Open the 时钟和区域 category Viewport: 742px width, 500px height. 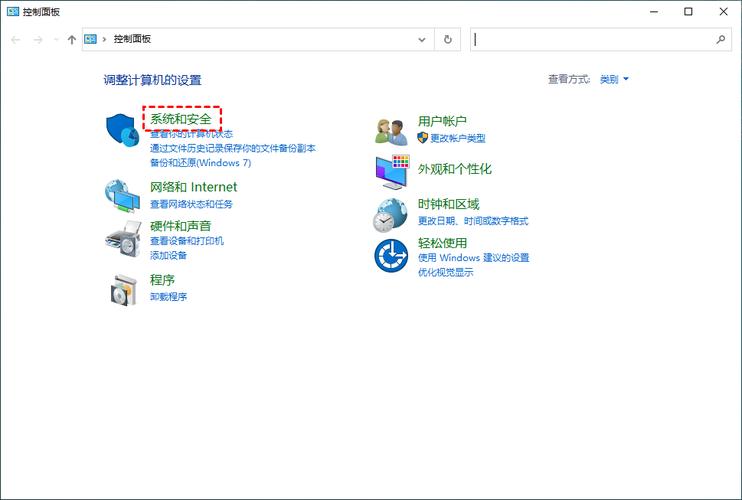point(448,204)
